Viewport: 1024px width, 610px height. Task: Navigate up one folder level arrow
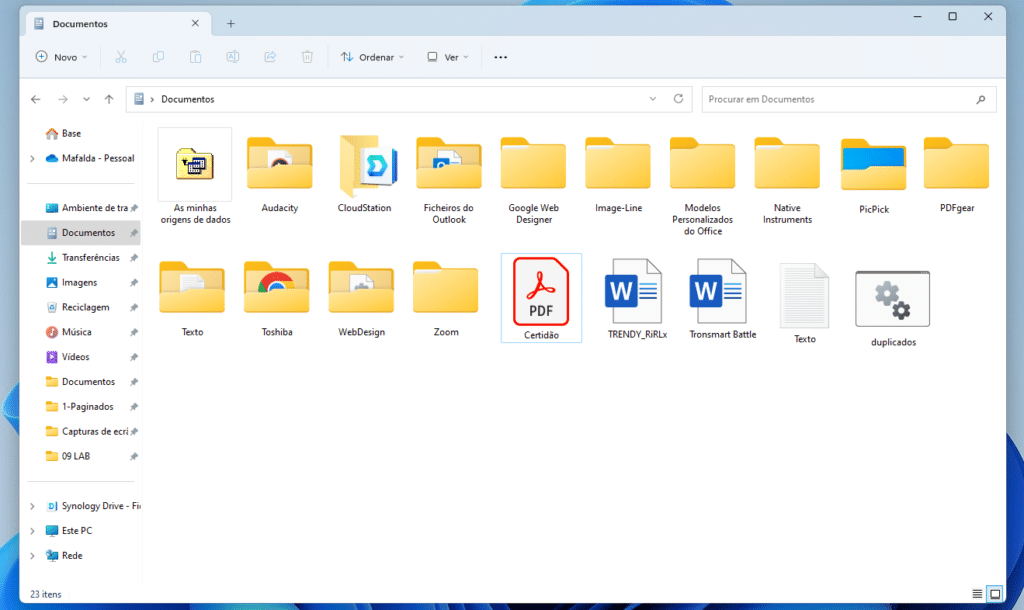tap(108, 99)
